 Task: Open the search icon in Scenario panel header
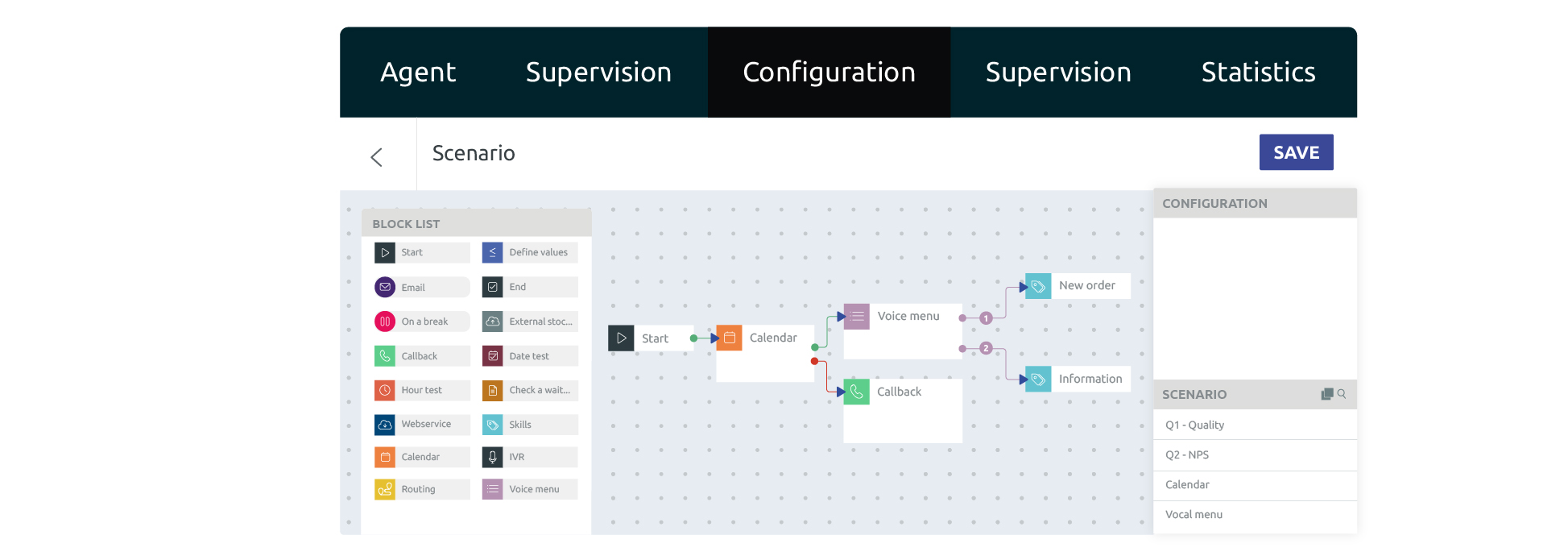coord(1342,394)
